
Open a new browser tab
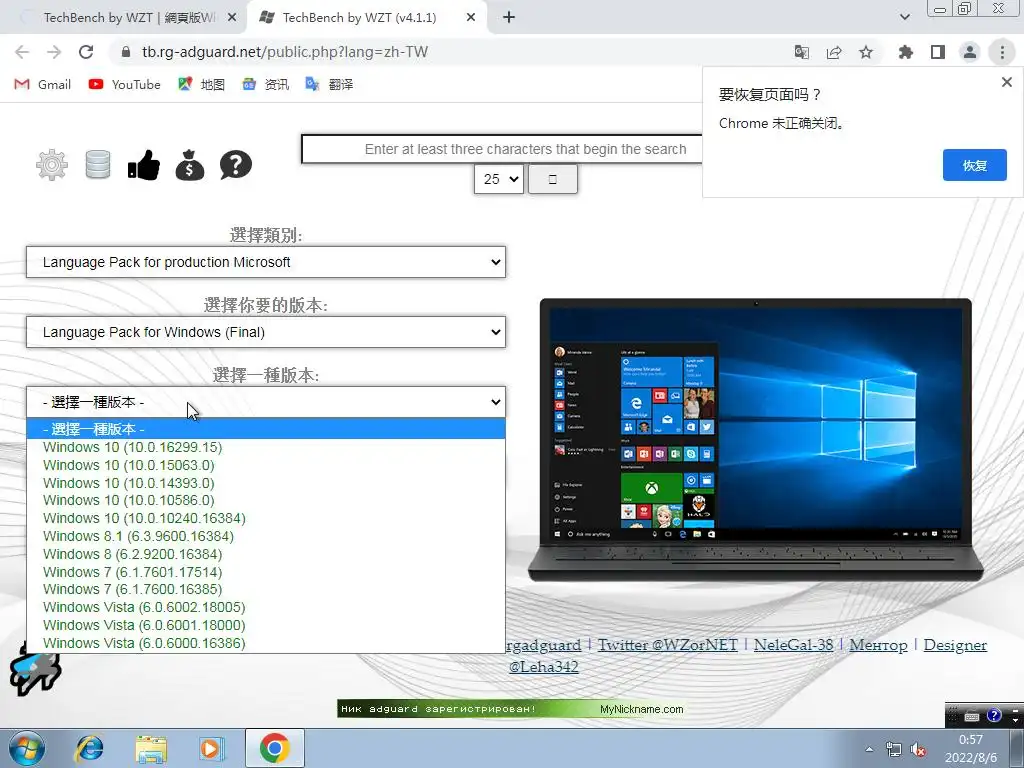pos(509,18)
